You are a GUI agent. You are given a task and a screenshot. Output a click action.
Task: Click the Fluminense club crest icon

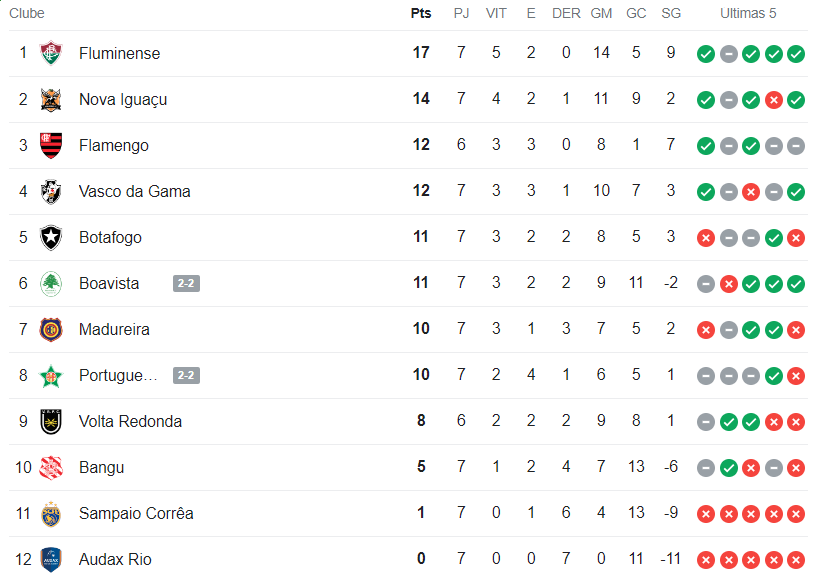tap(50, 53)
